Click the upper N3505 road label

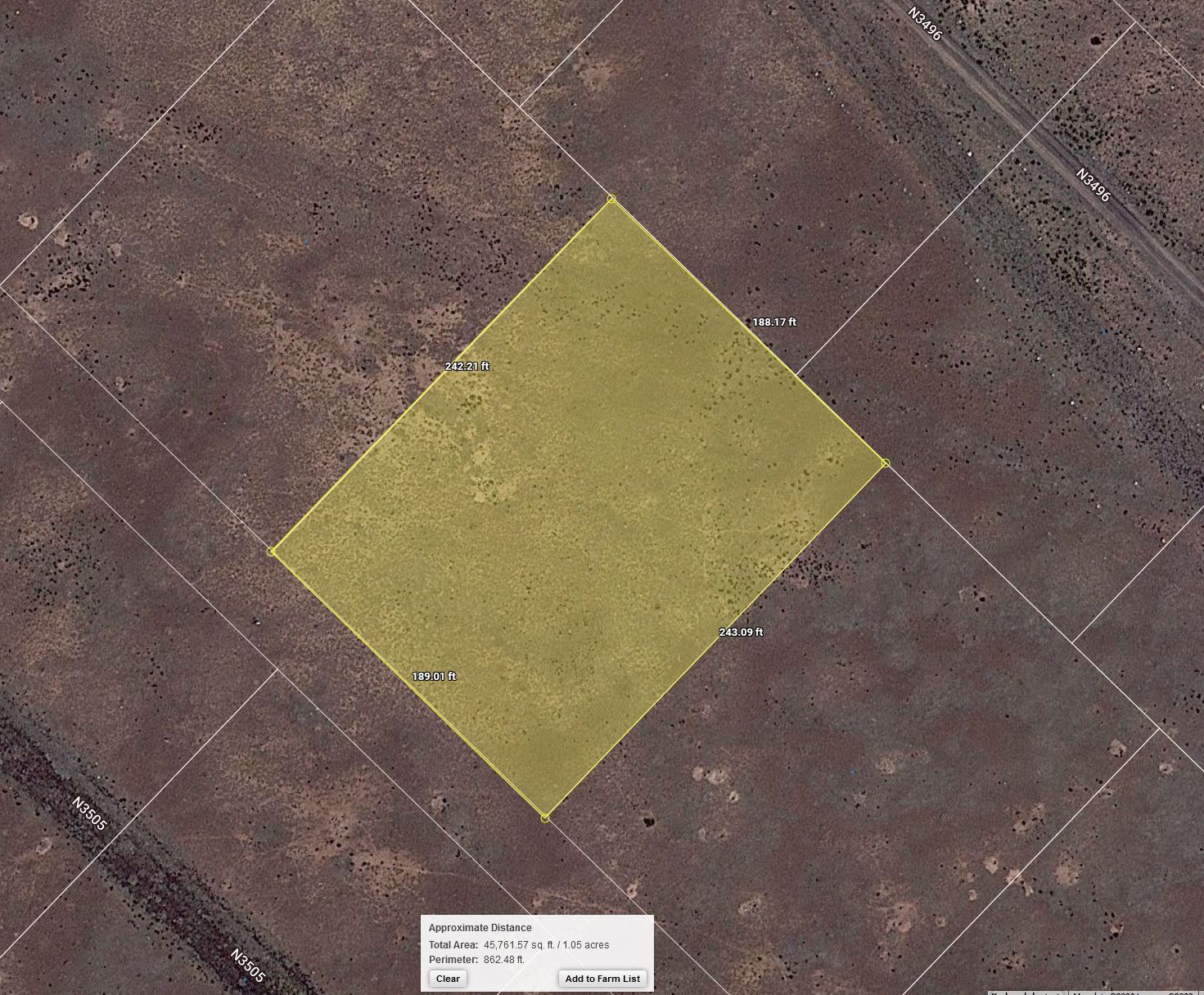click(89, 814)
